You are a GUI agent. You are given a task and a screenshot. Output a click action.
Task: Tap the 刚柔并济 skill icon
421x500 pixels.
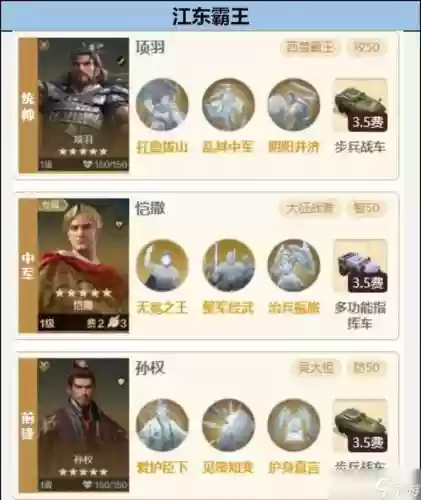coord(294,105)
